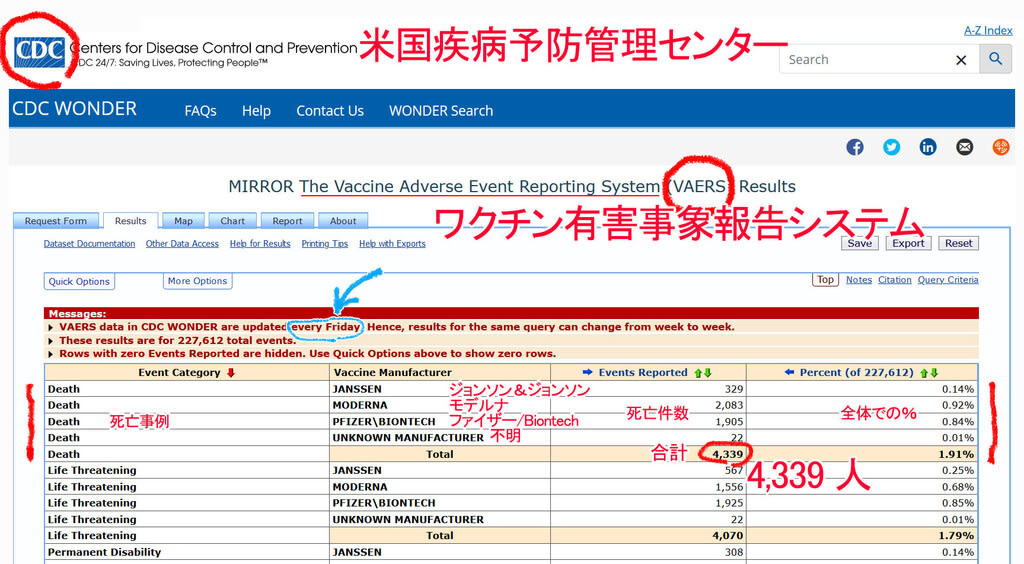Open FAQs in navigation bar
The image size is (1024, 564).
pyautogui.click(x=200, y=111)
